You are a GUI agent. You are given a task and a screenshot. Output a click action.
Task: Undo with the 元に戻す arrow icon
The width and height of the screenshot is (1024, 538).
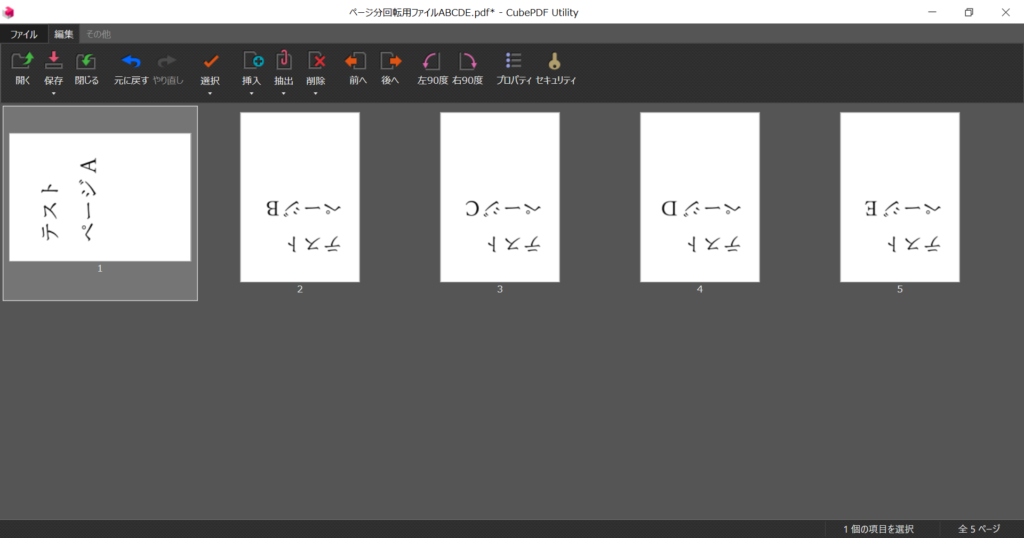(131, 61)
